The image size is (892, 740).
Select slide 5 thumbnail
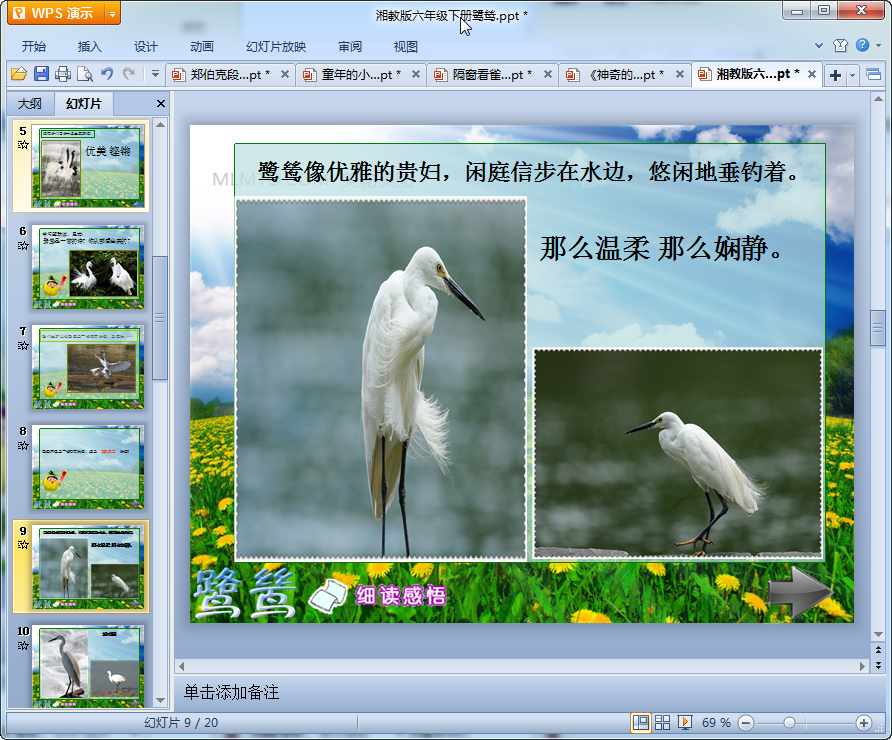88,167
